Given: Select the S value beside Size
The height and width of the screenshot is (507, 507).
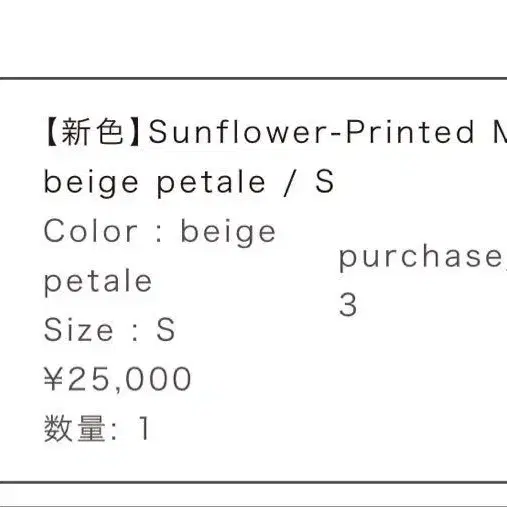Looking at the screenshot, I should pyautogui.click(x=166, y=330).
